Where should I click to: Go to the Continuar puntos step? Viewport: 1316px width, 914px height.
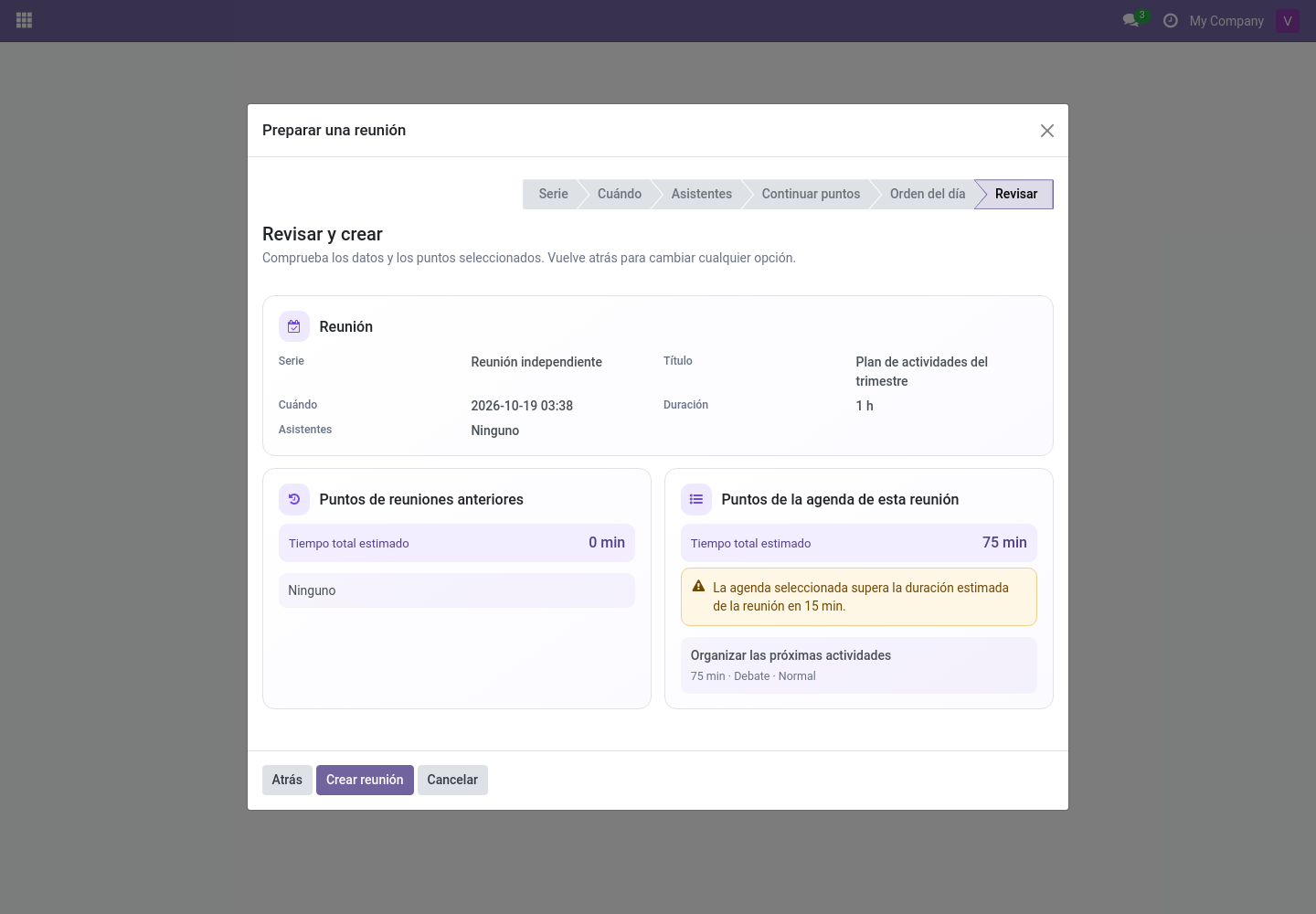pyautogui.click(x=811, y=194)
